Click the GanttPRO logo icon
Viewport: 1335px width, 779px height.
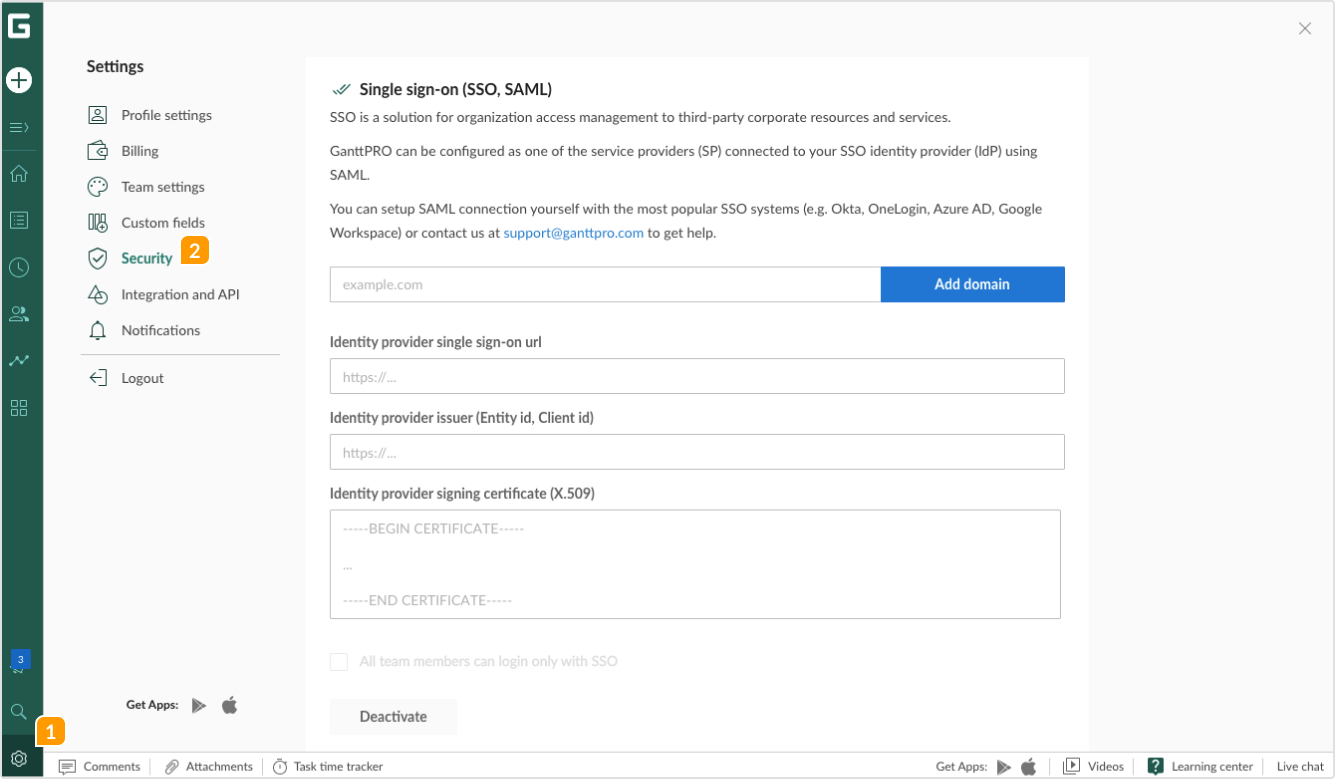pyautogui.click(x=19, y=26)
